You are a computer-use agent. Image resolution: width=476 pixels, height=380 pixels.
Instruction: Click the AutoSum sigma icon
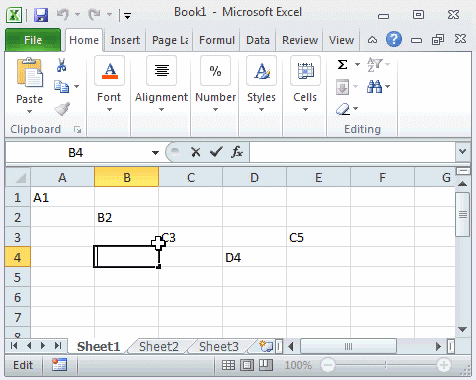pos(342,64)
